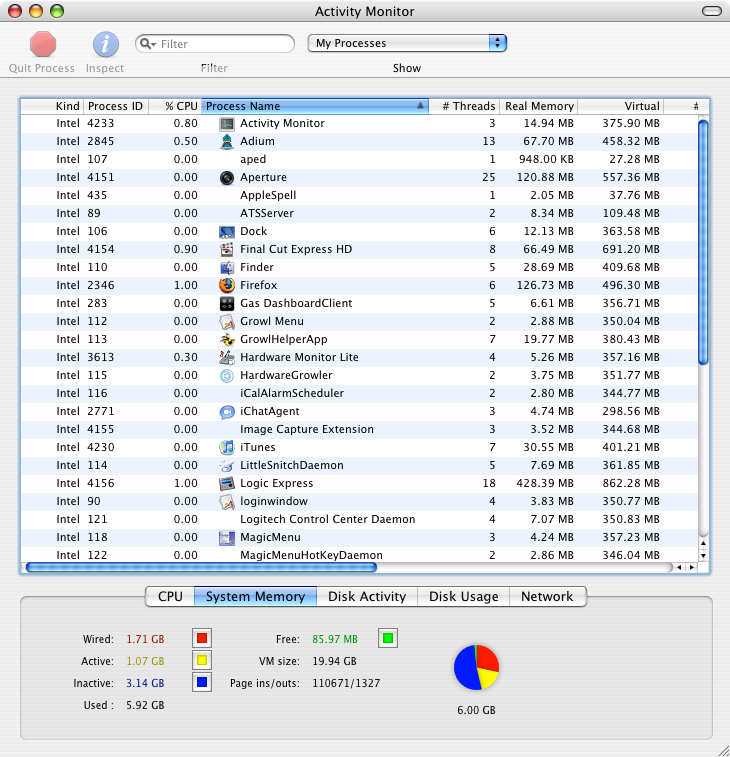Viewport: 730px width, 757px height.
Task: Click the blue Inactive color swatch
Action: coord(202,682)
